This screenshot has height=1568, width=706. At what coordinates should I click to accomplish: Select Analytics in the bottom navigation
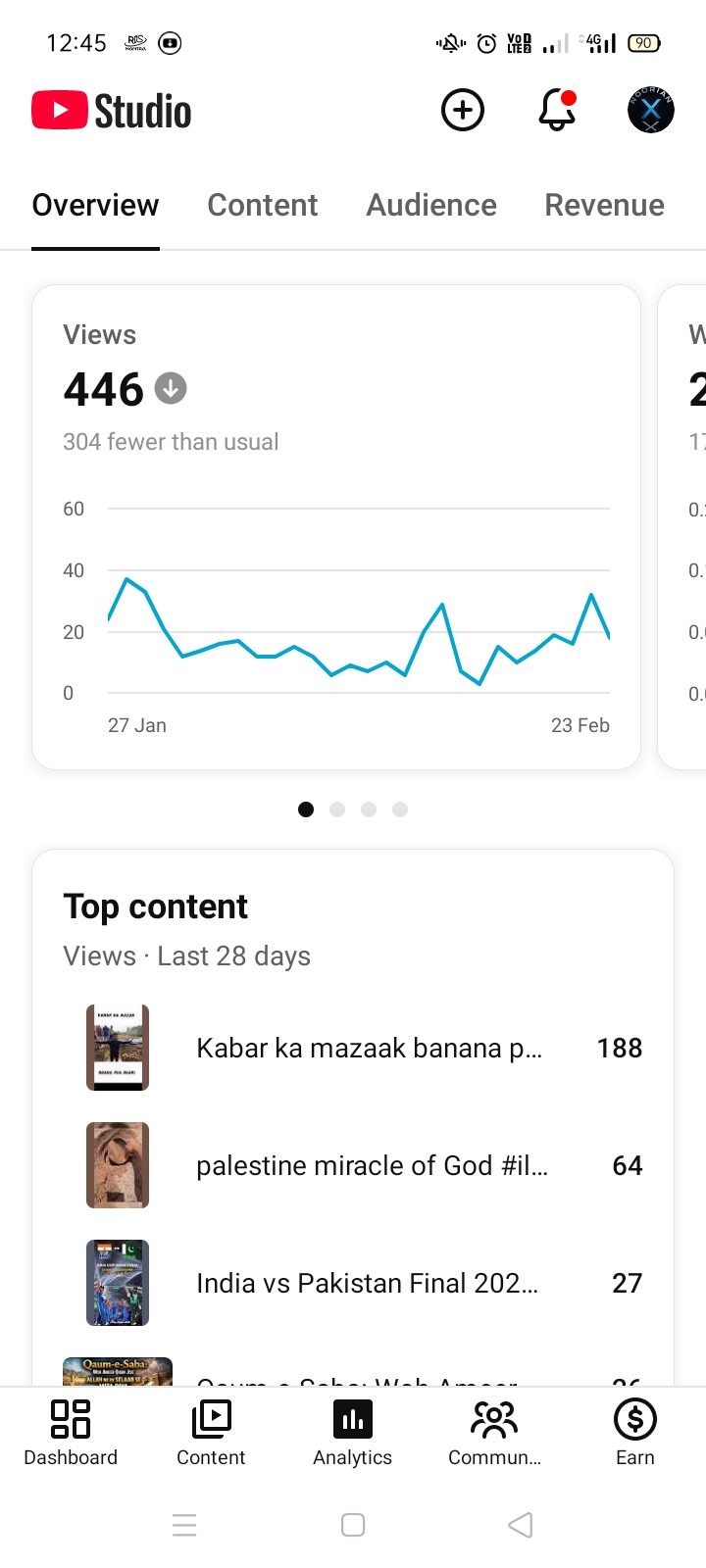(353, 1433)
